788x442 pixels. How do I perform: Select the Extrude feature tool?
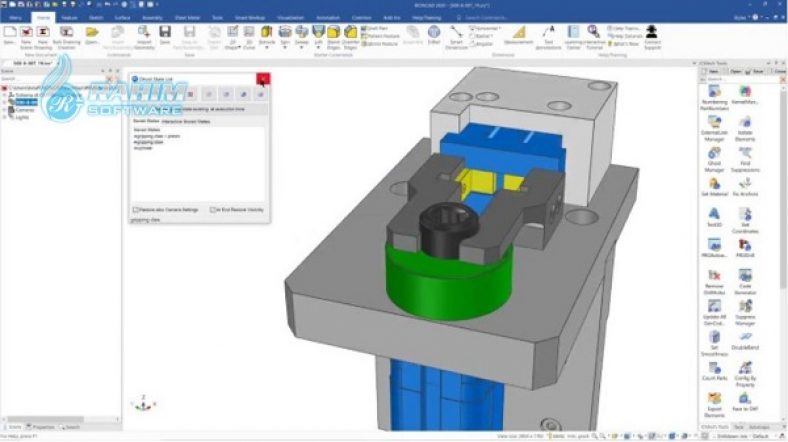267,33
